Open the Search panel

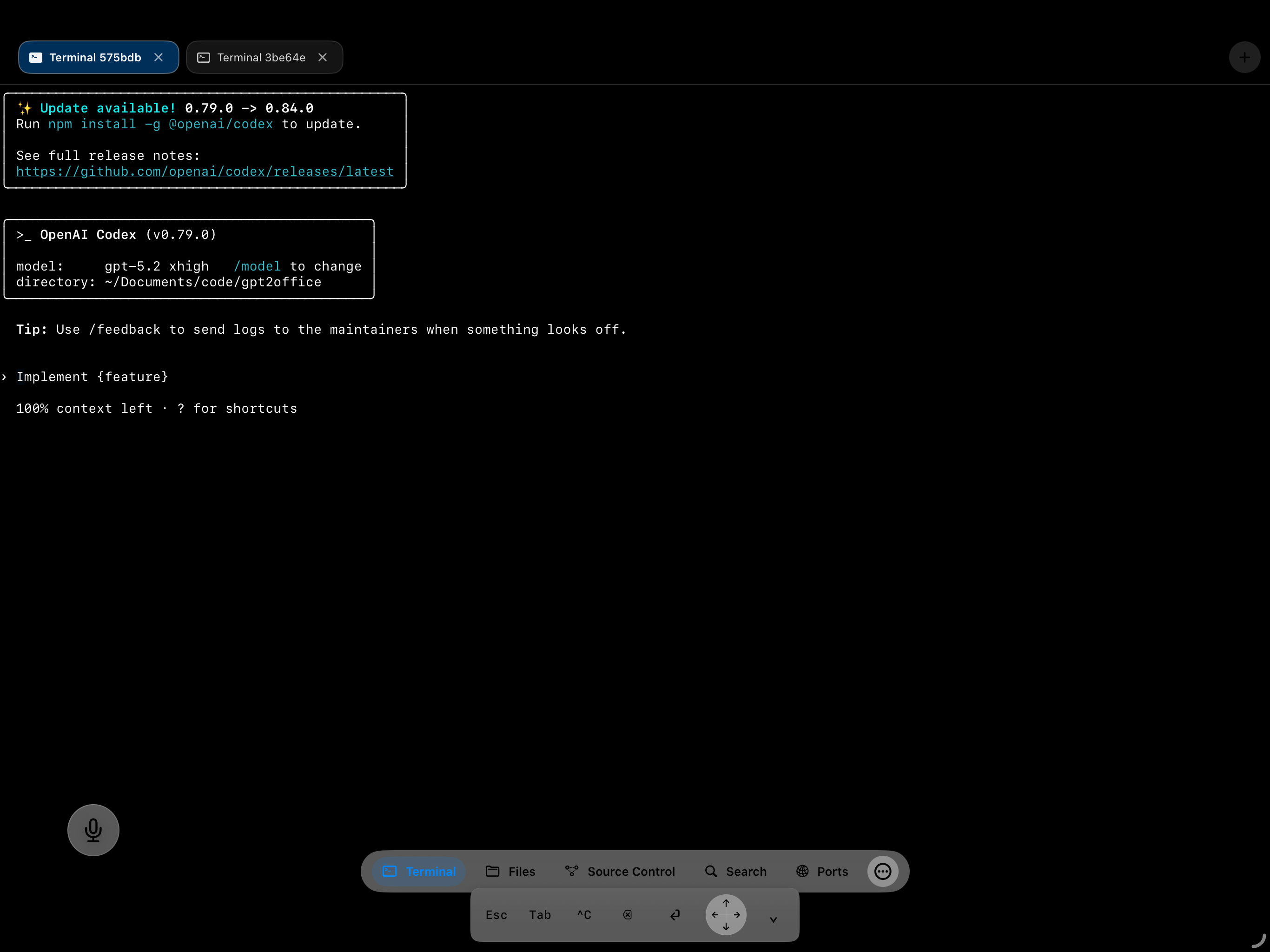click(x=735, y=872)
